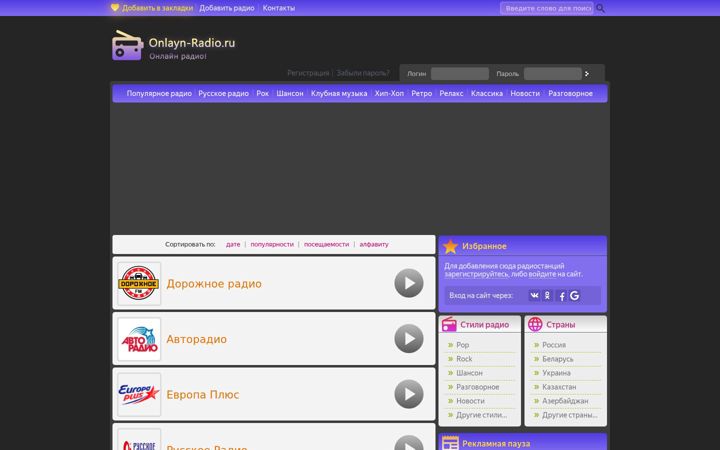720x450 pixels.
Task: Open Европа Плюс title link
Action: tap(202, 395)
